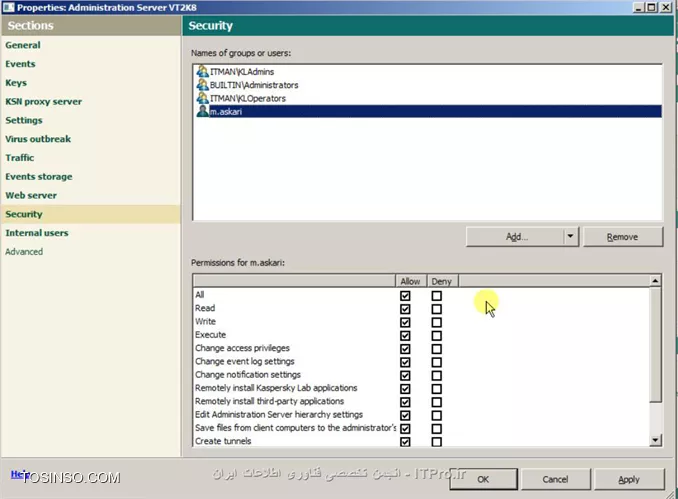This screenshot has width=678, height=499.
Task: Toggle Allow for Remotely install Kaspersky Lab applications
Action: pyautogui.click(x=405, y=389)
